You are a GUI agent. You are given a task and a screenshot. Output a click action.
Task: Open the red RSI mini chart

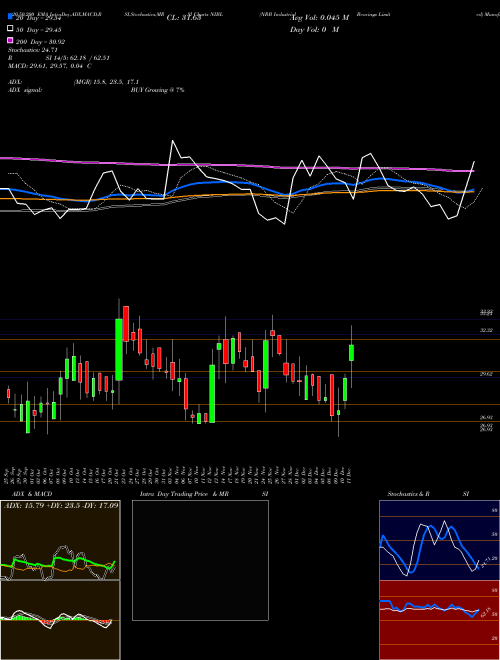coord(439,620)
